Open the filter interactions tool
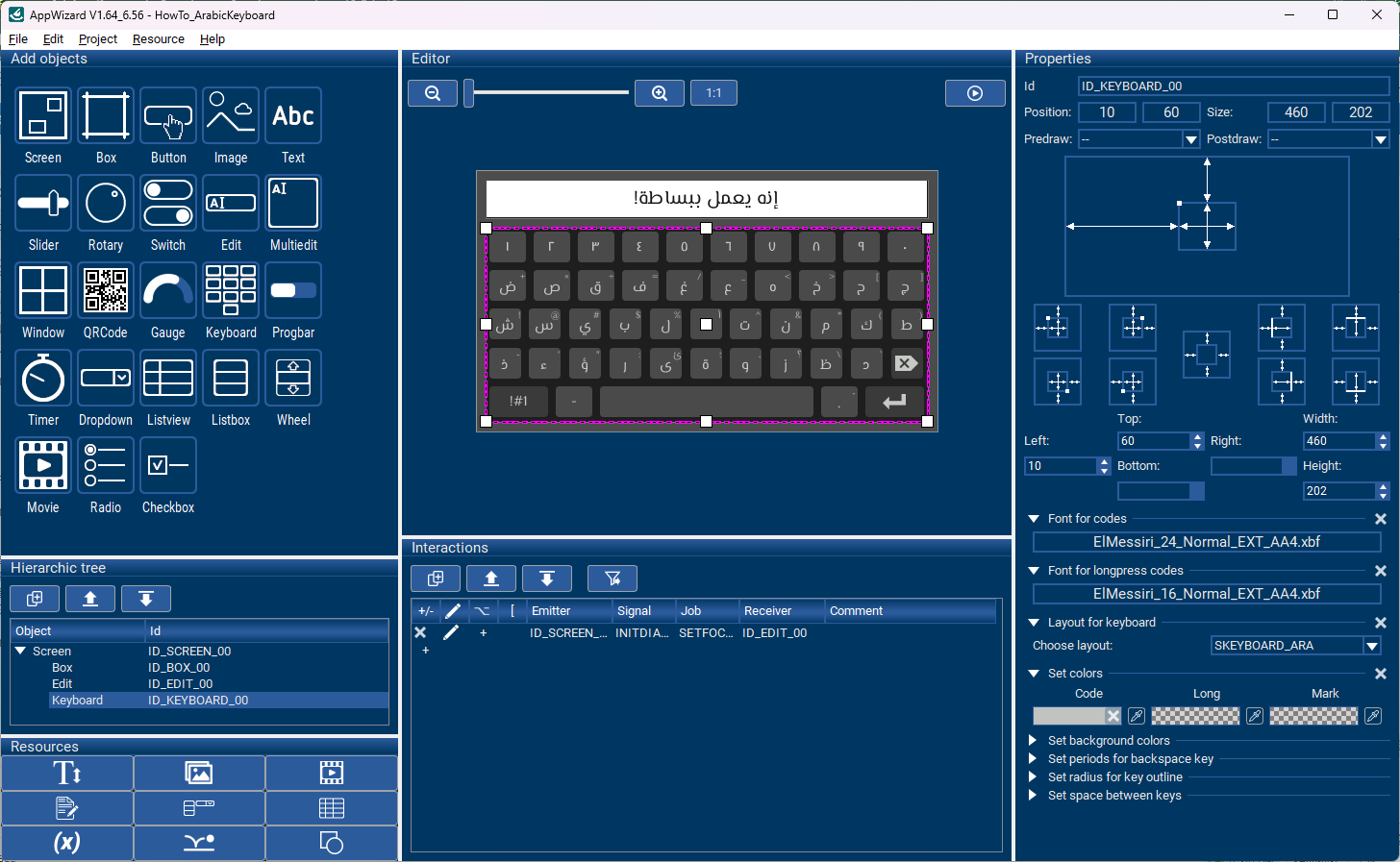Screen dimensions: 1400x862 pos(612,579)
